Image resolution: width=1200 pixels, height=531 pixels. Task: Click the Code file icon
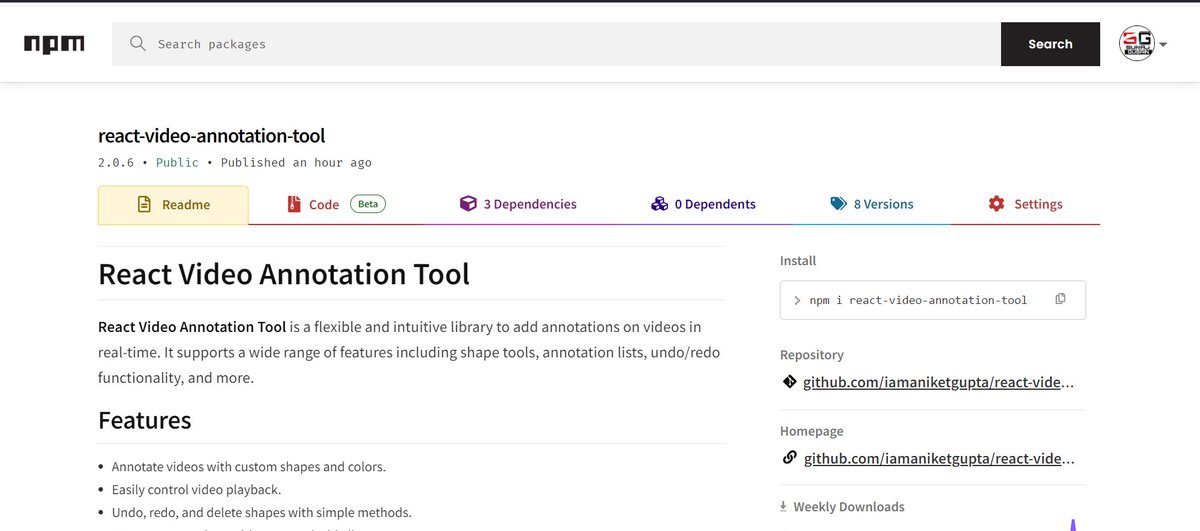(x=294, y=204)
